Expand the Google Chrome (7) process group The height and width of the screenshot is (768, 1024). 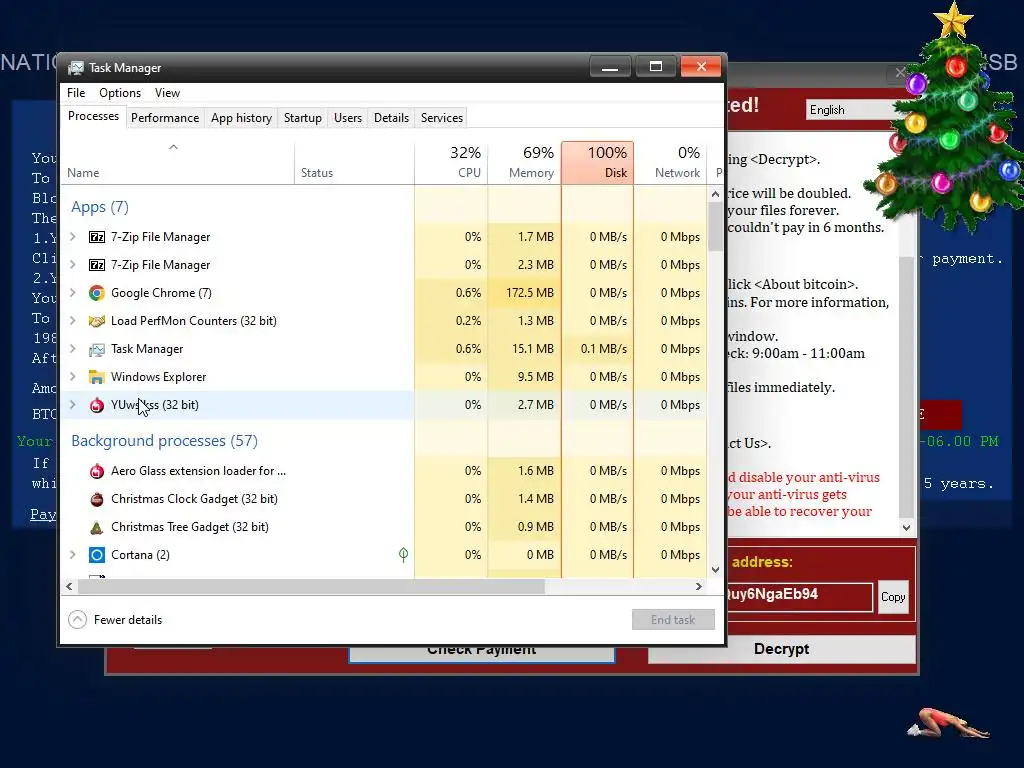click(73, 293)
